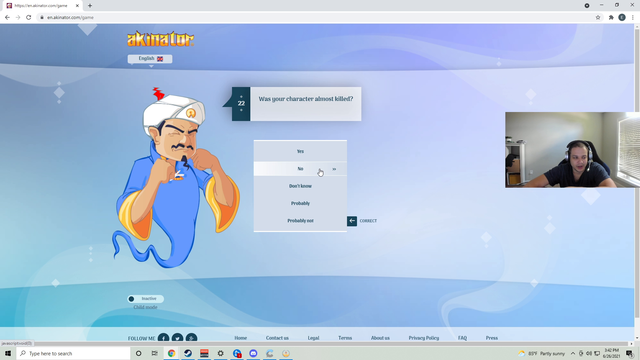Bookmark this page with the star icon
Screen dimensions: 640x360
click(598, 18)
